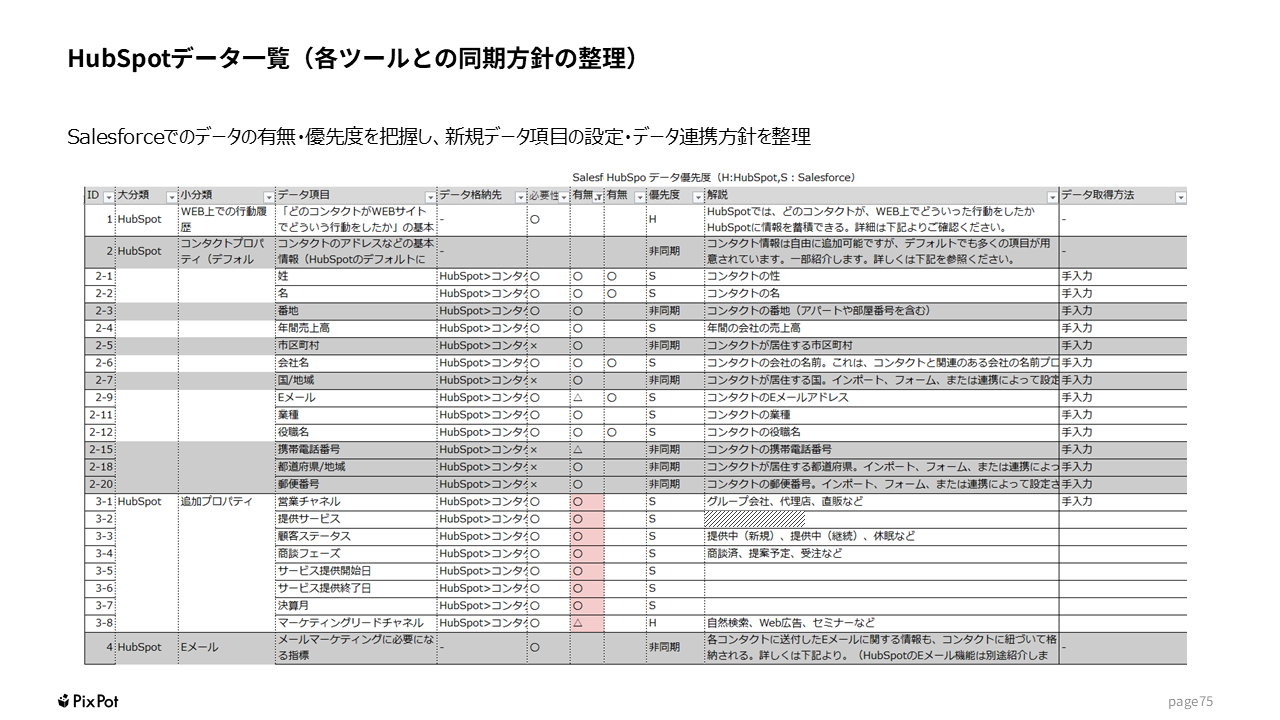This screenshot has height=720, width=1280.
Task: Select the slide title about HubSpotデータ一覧
Action: click(352, 59)
